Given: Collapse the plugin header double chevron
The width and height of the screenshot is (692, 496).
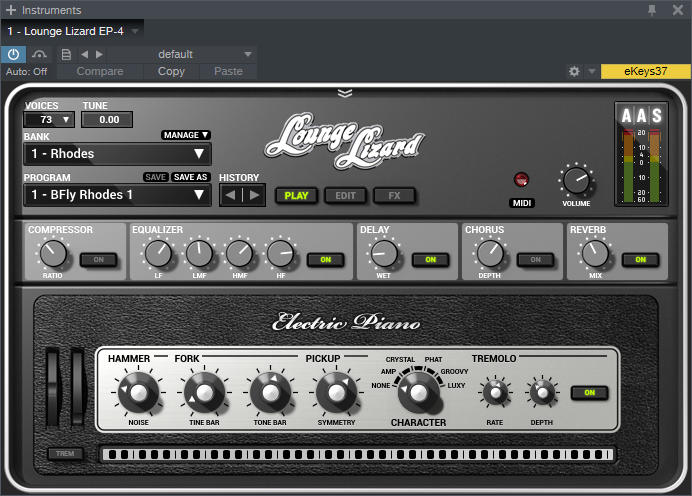Looking at the screenshot, I should click(x=345, y=93).
